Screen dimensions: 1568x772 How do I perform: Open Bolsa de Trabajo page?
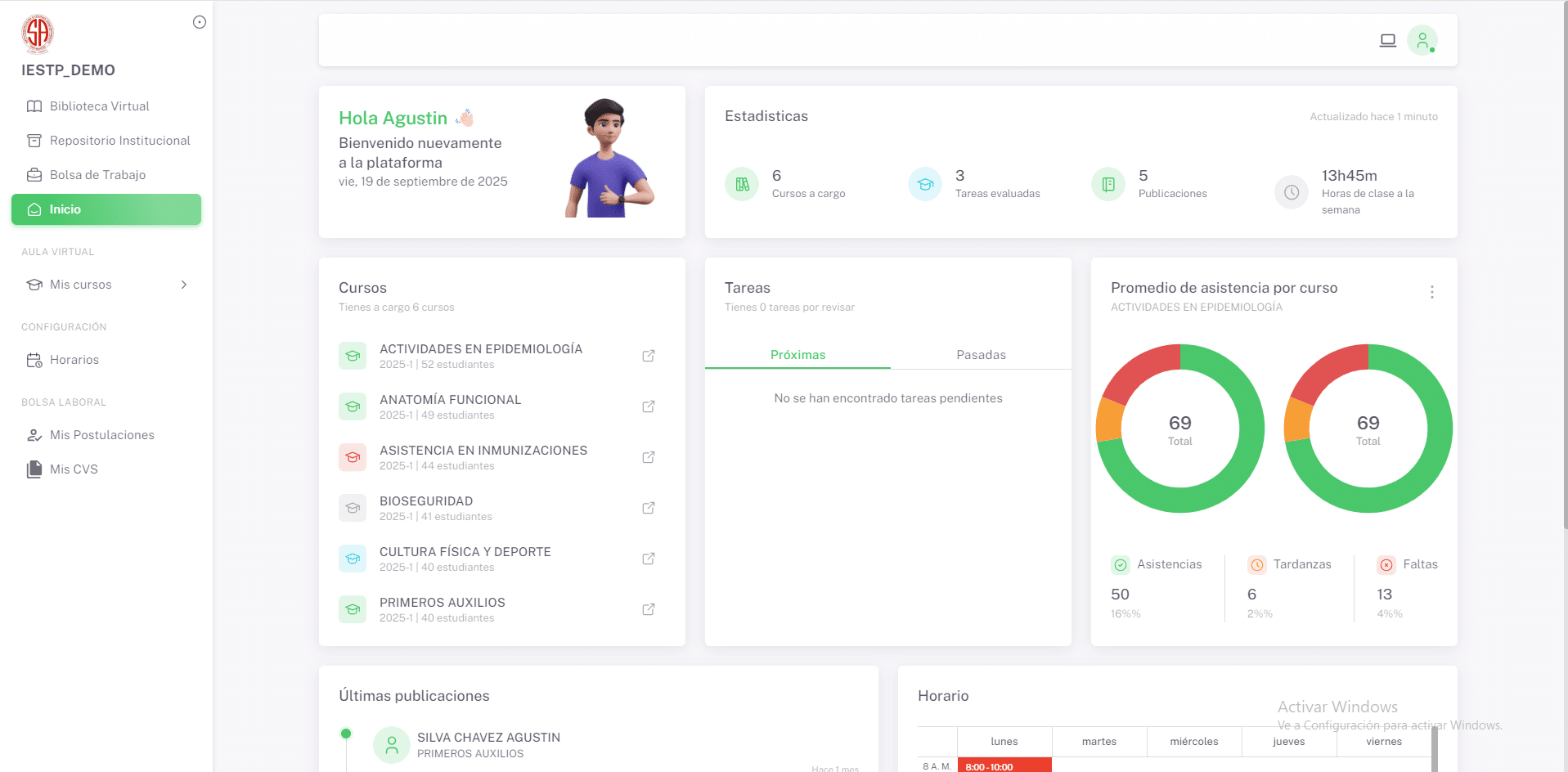97,175
